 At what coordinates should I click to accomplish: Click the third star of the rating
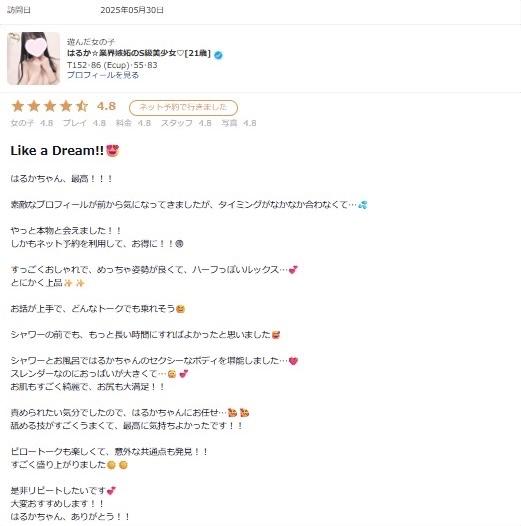(50, 106)
